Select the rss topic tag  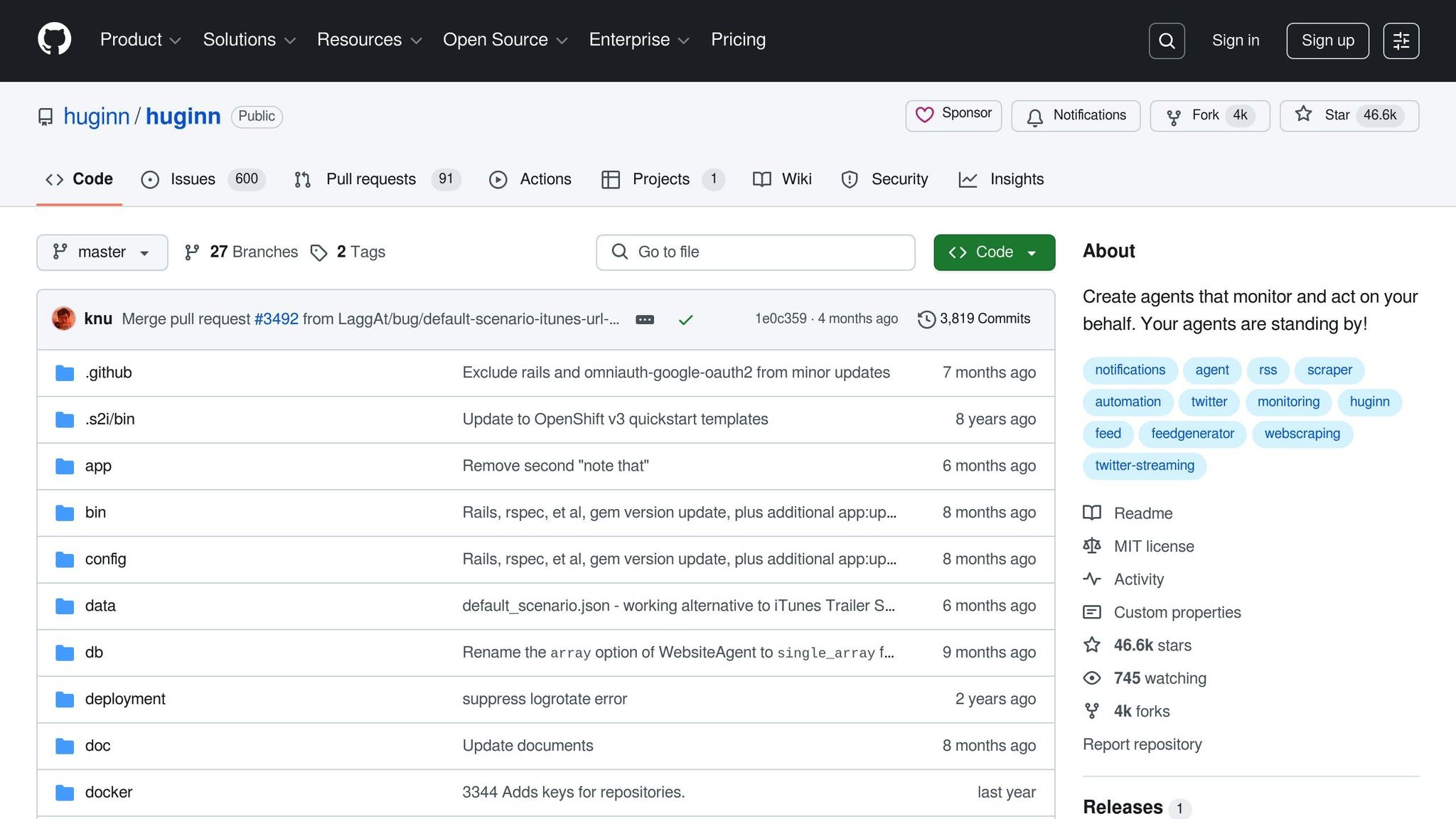[x=1268, y=370]
